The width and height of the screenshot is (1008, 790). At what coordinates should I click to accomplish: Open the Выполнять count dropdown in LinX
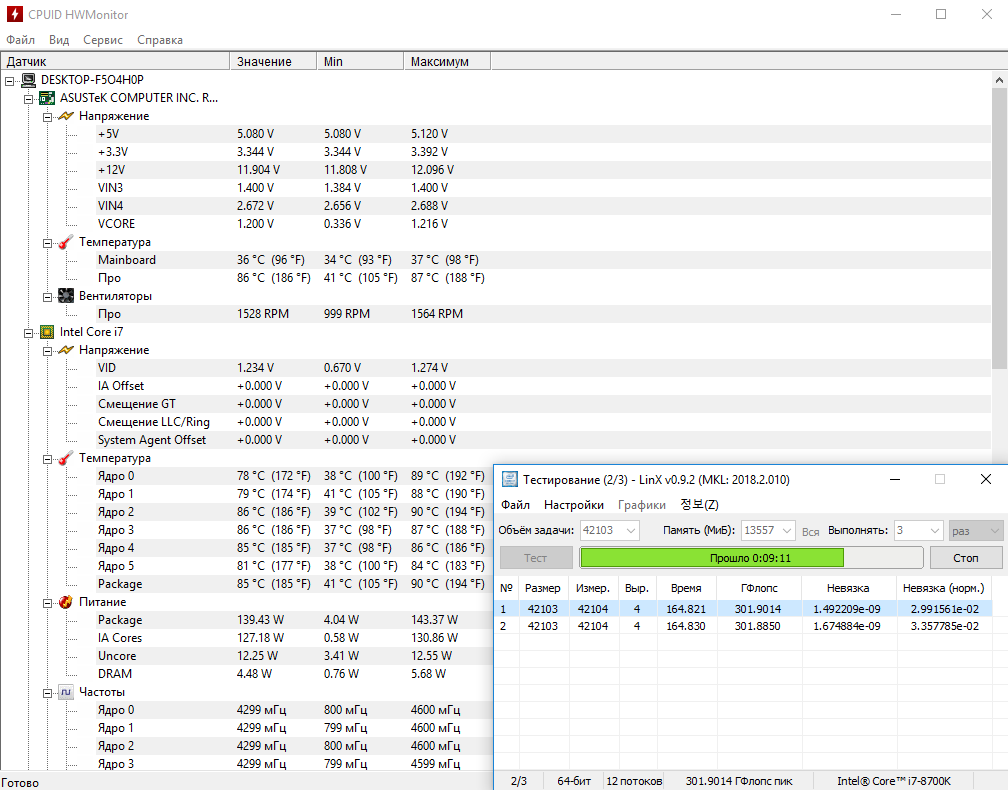pos(935,530)
